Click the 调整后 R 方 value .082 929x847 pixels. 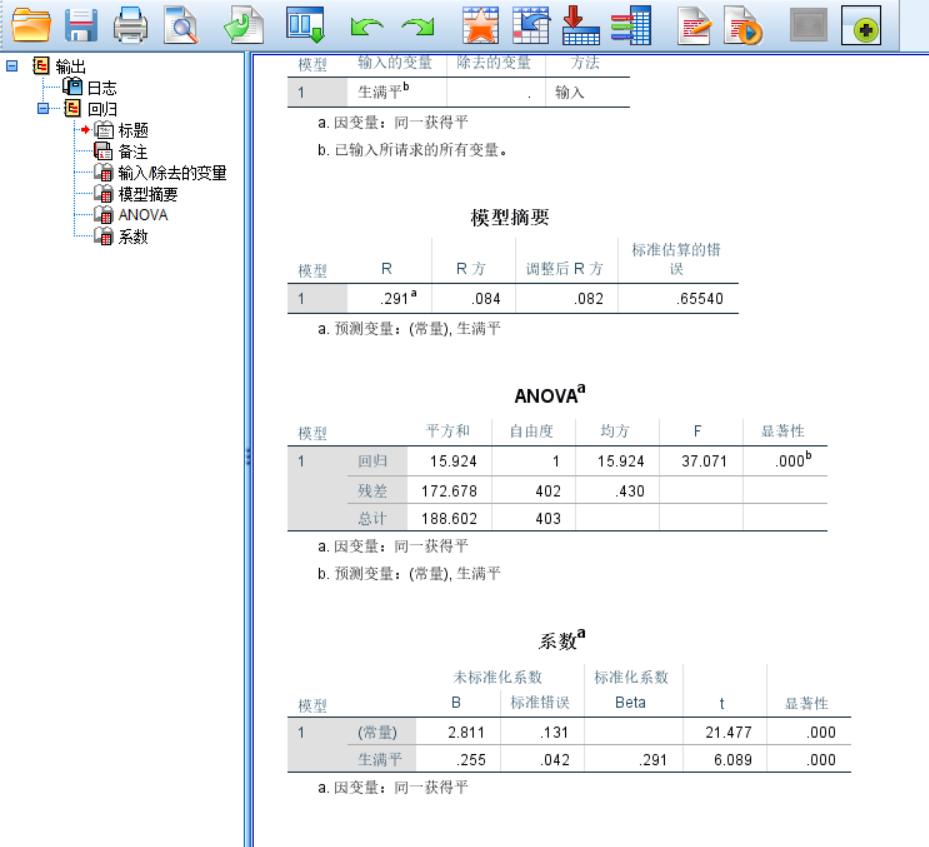click(x=588, y=299)
